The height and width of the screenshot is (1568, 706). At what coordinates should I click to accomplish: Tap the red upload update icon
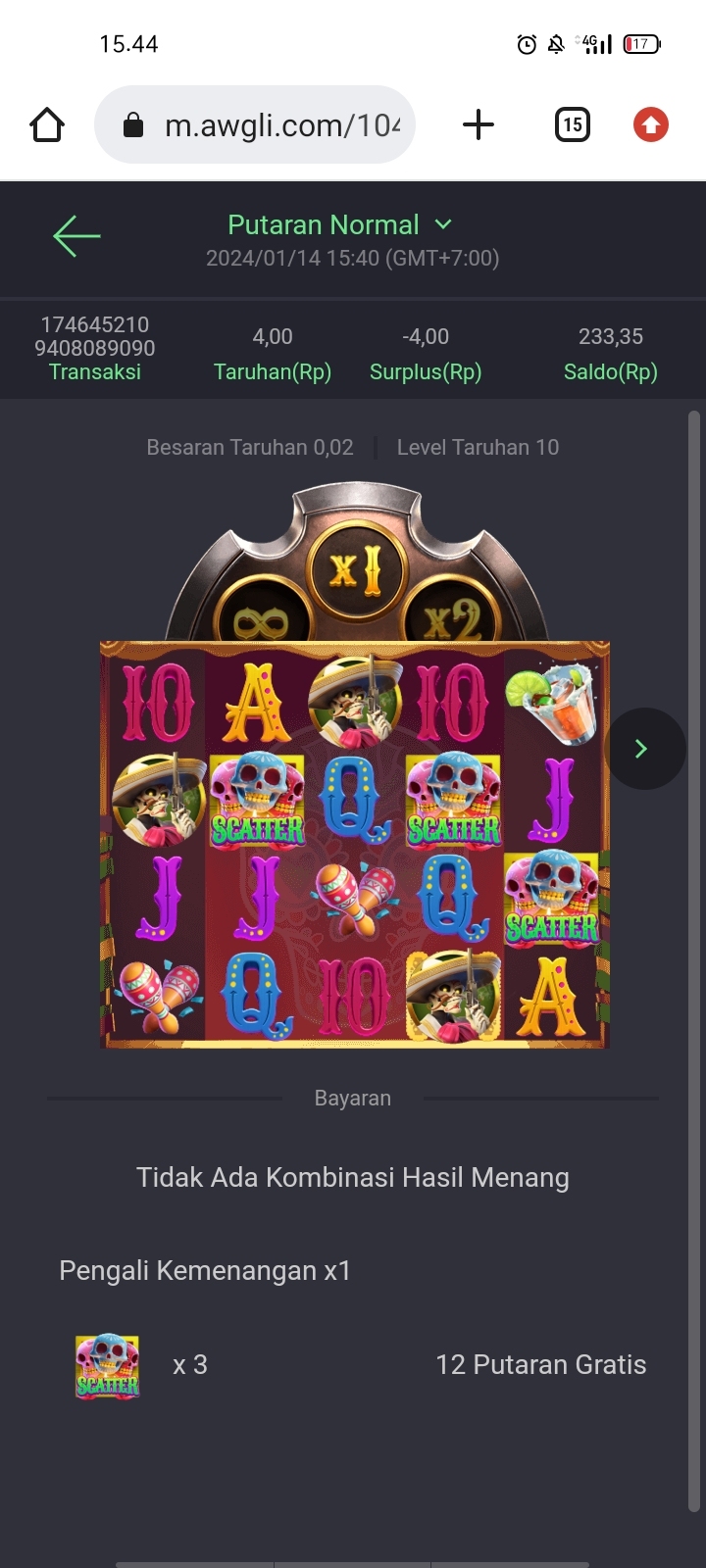click(651, 125)
